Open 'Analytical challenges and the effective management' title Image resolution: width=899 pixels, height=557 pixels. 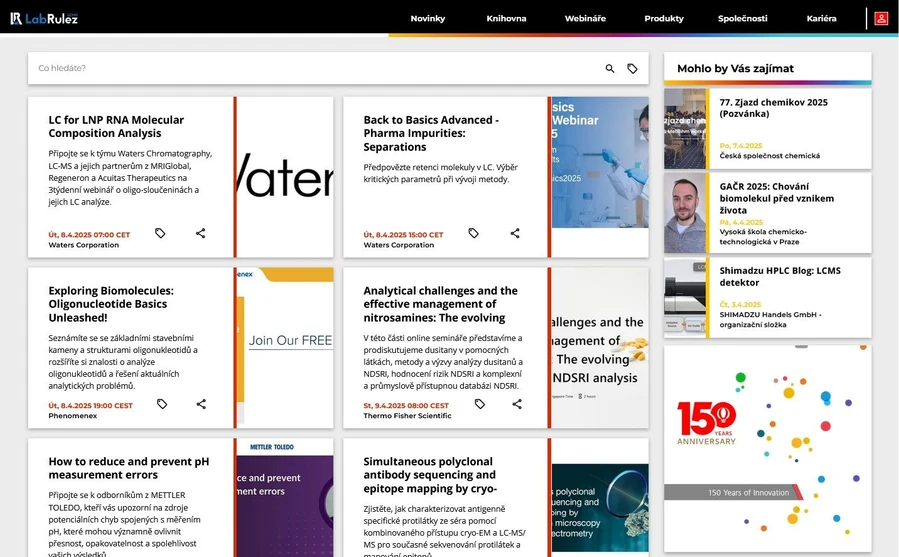coord(440,304)
